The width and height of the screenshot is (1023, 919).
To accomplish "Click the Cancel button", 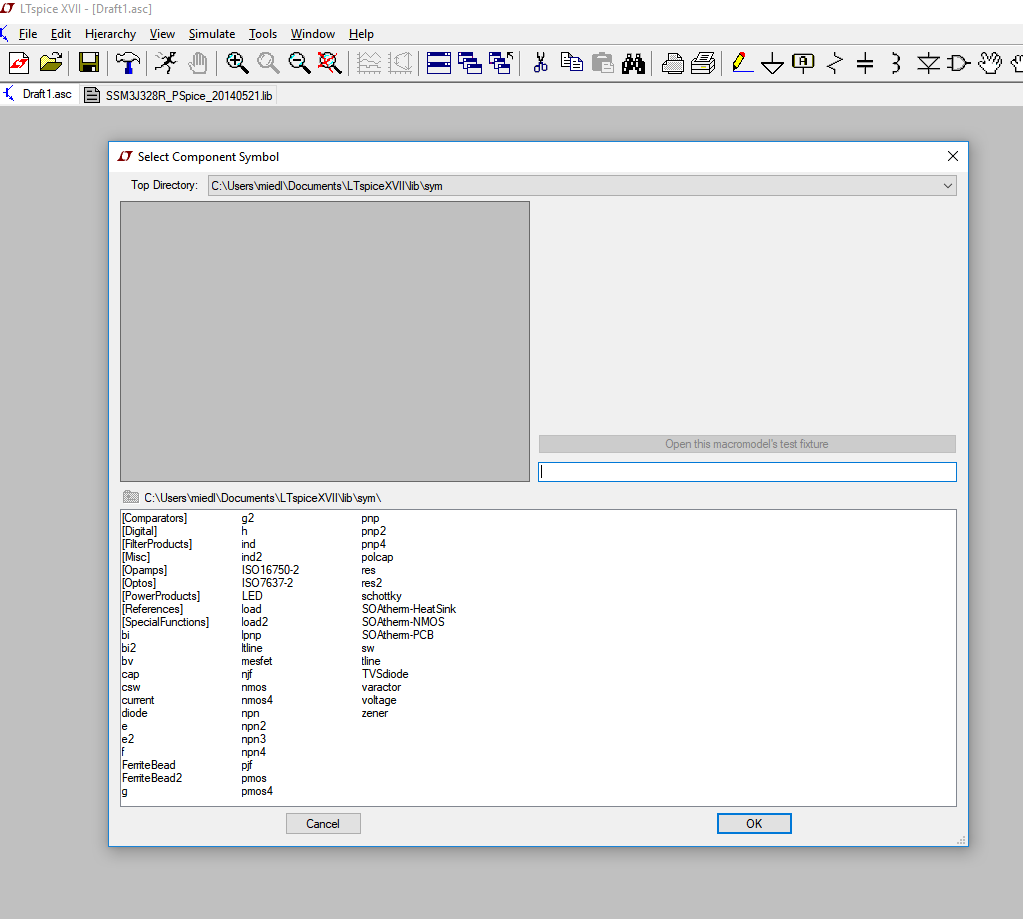I will (323, 824).
